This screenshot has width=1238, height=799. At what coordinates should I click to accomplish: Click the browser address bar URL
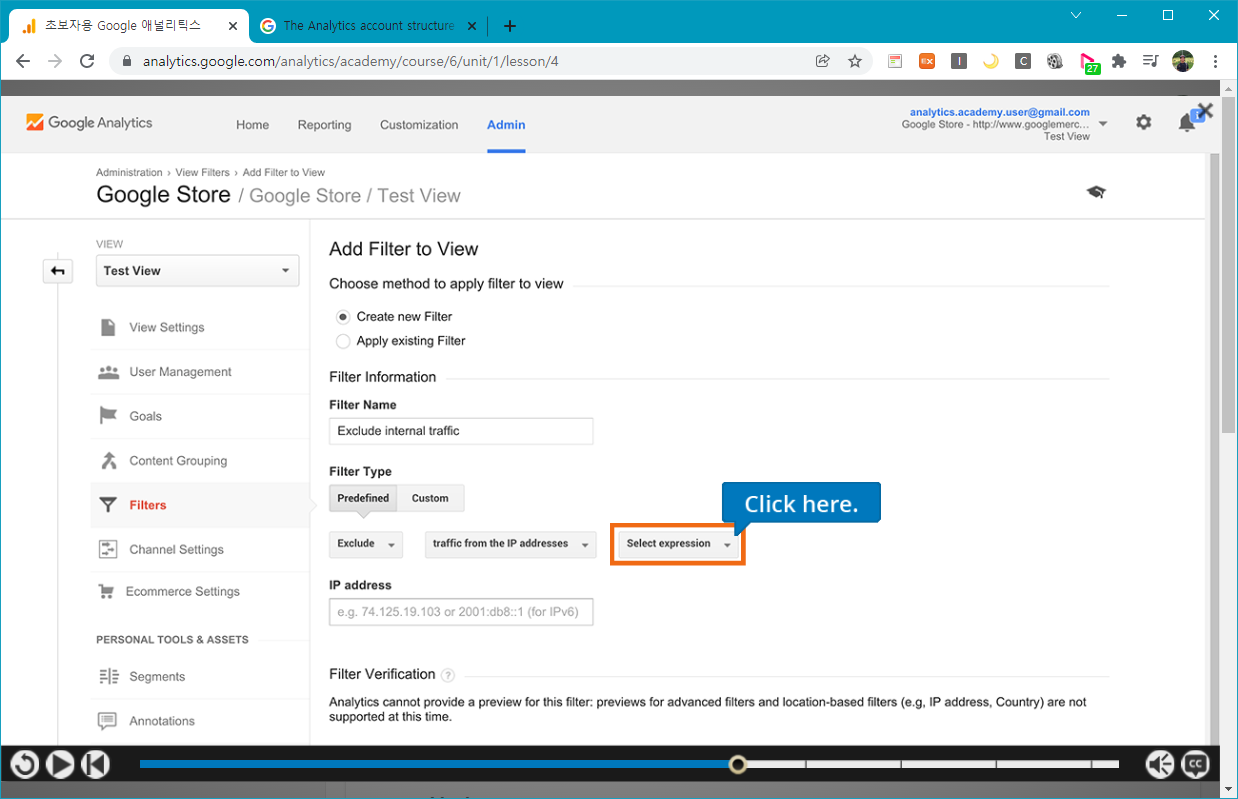[351, 61]
